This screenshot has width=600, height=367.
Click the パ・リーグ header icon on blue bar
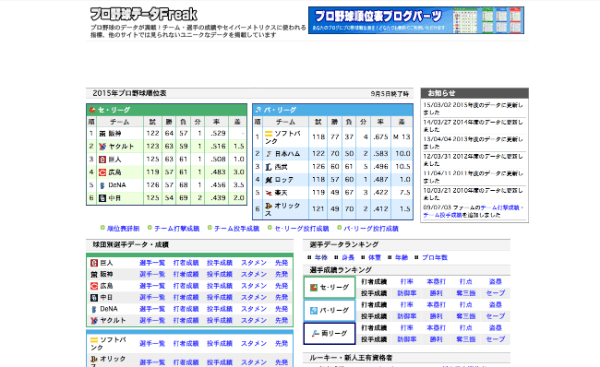[258, 110]
